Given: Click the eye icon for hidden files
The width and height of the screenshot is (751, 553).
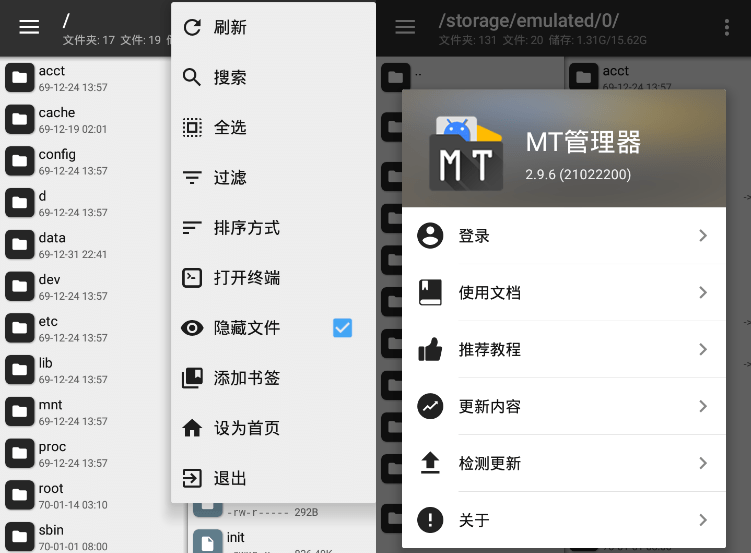Looking at the screenshot, I should (192, 328).
